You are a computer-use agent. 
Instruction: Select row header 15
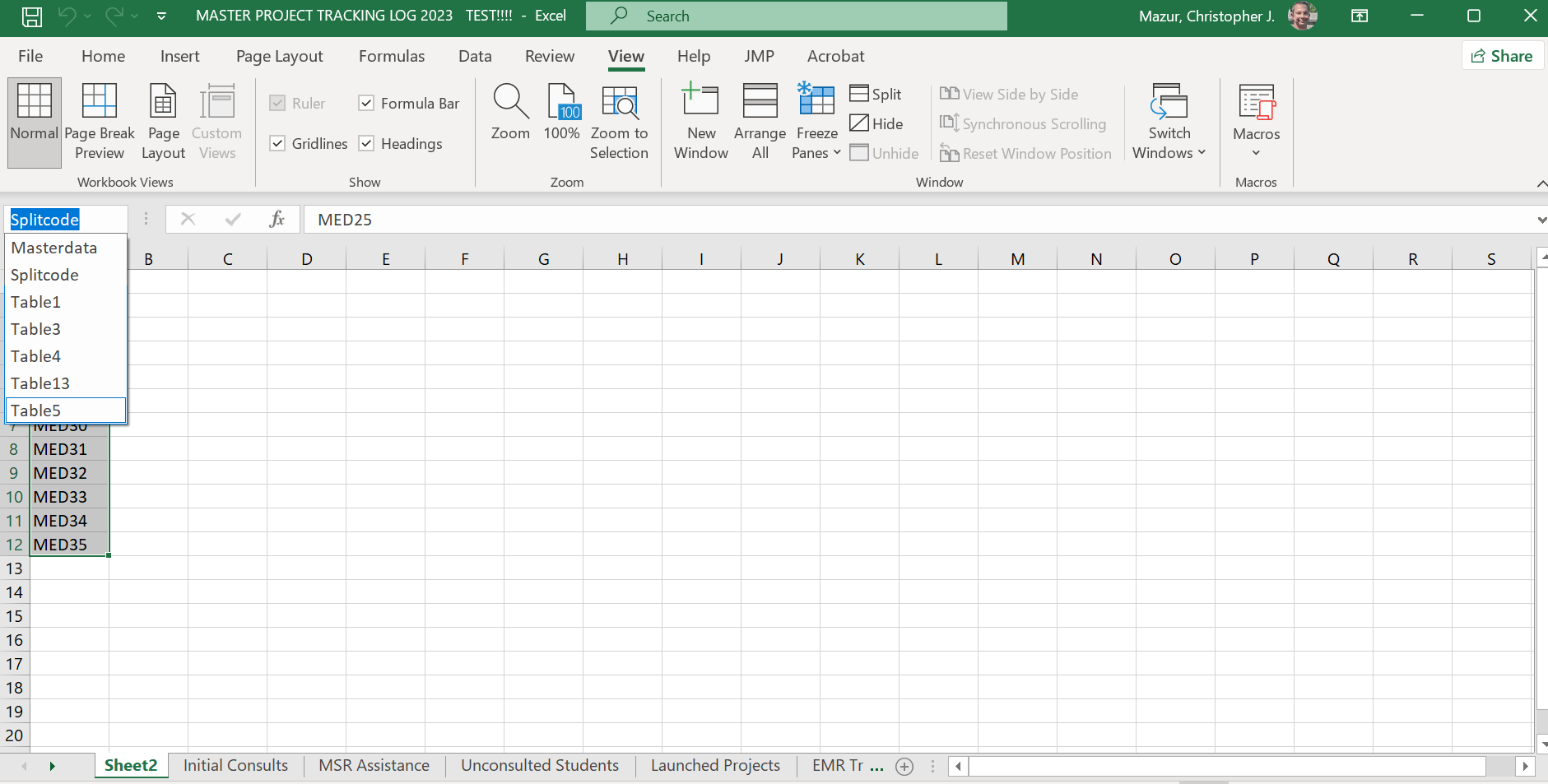[15, 616]
